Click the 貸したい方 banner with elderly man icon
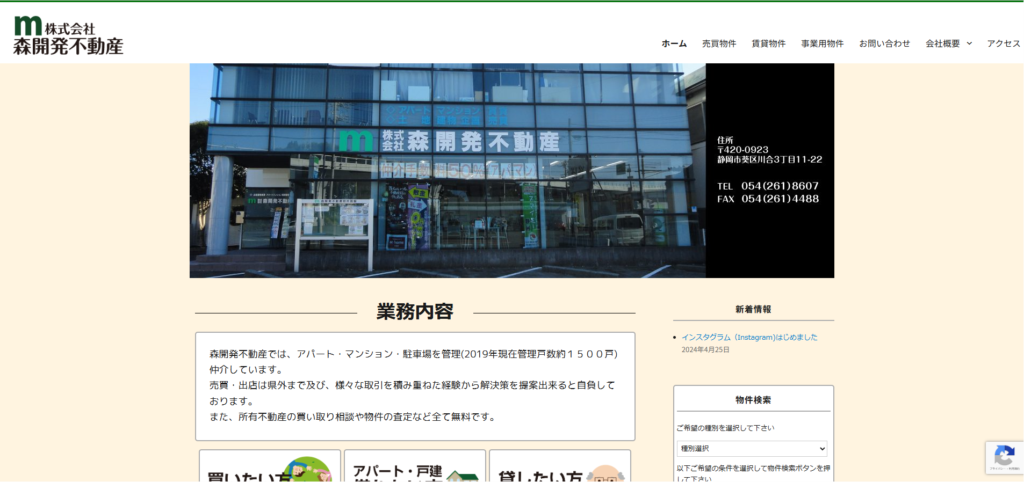The height and width of the screenshot is (482, 1024). point(560,468)
